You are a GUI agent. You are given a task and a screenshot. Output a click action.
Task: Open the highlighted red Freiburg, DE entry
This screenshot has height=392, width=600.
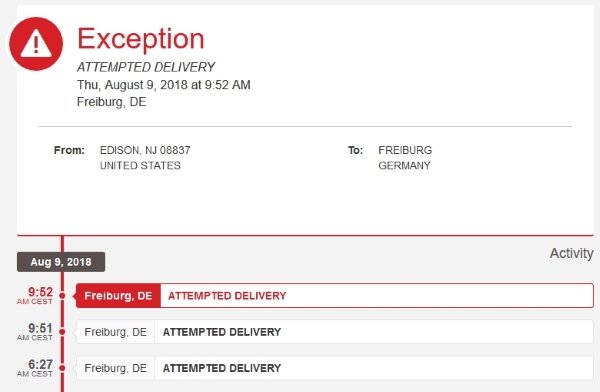[118, 296]
